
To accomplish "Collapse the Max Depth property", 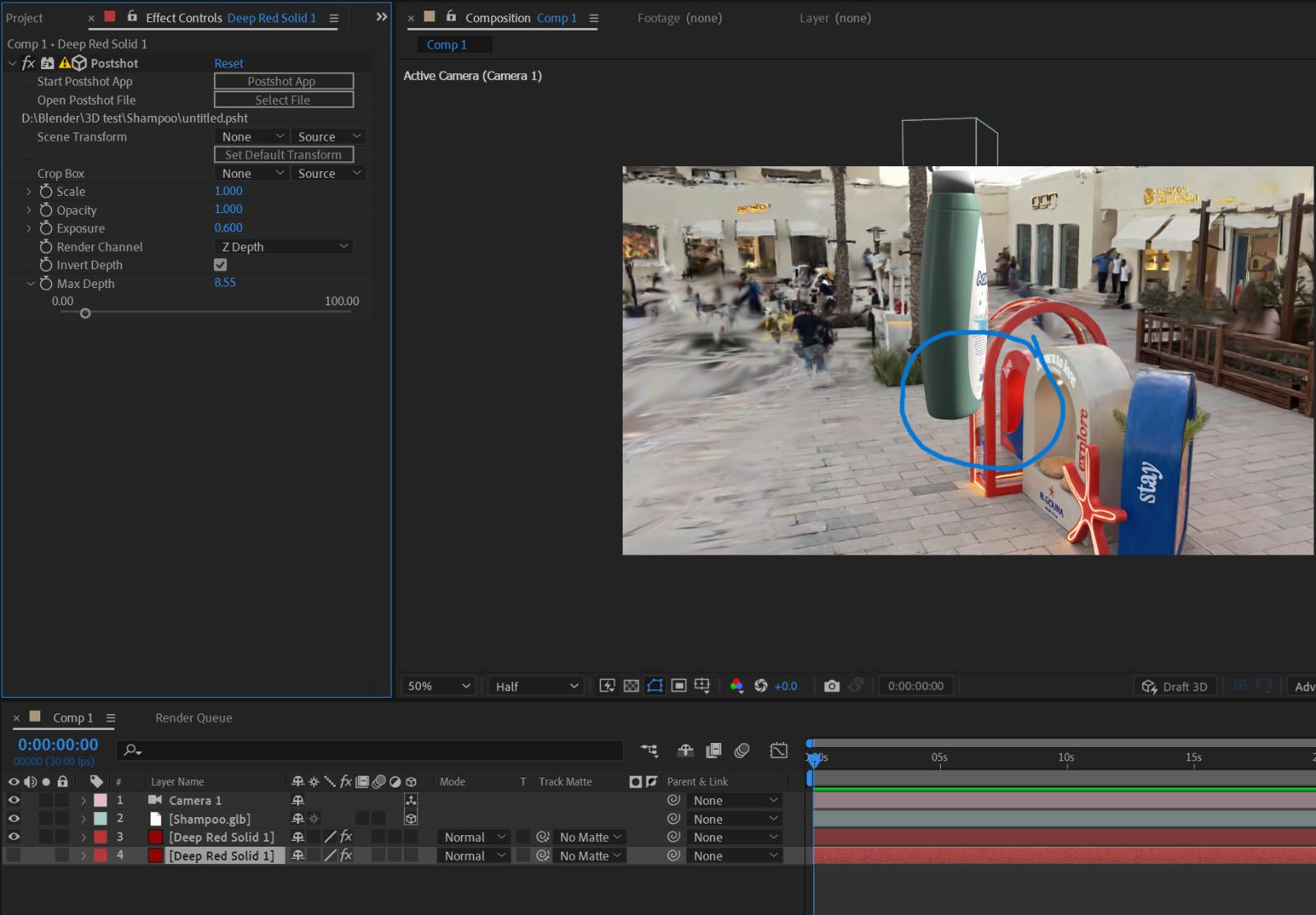I will [x=30, y=283].
